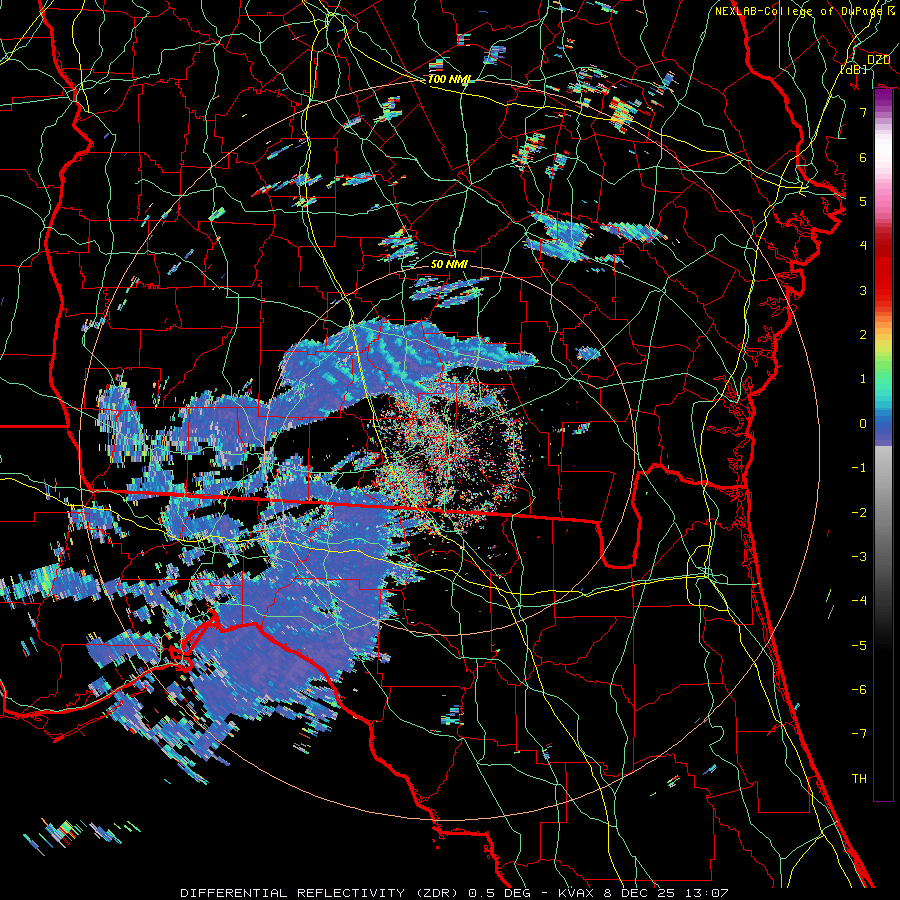Click the color scale value -2

(x=859, y=513)
